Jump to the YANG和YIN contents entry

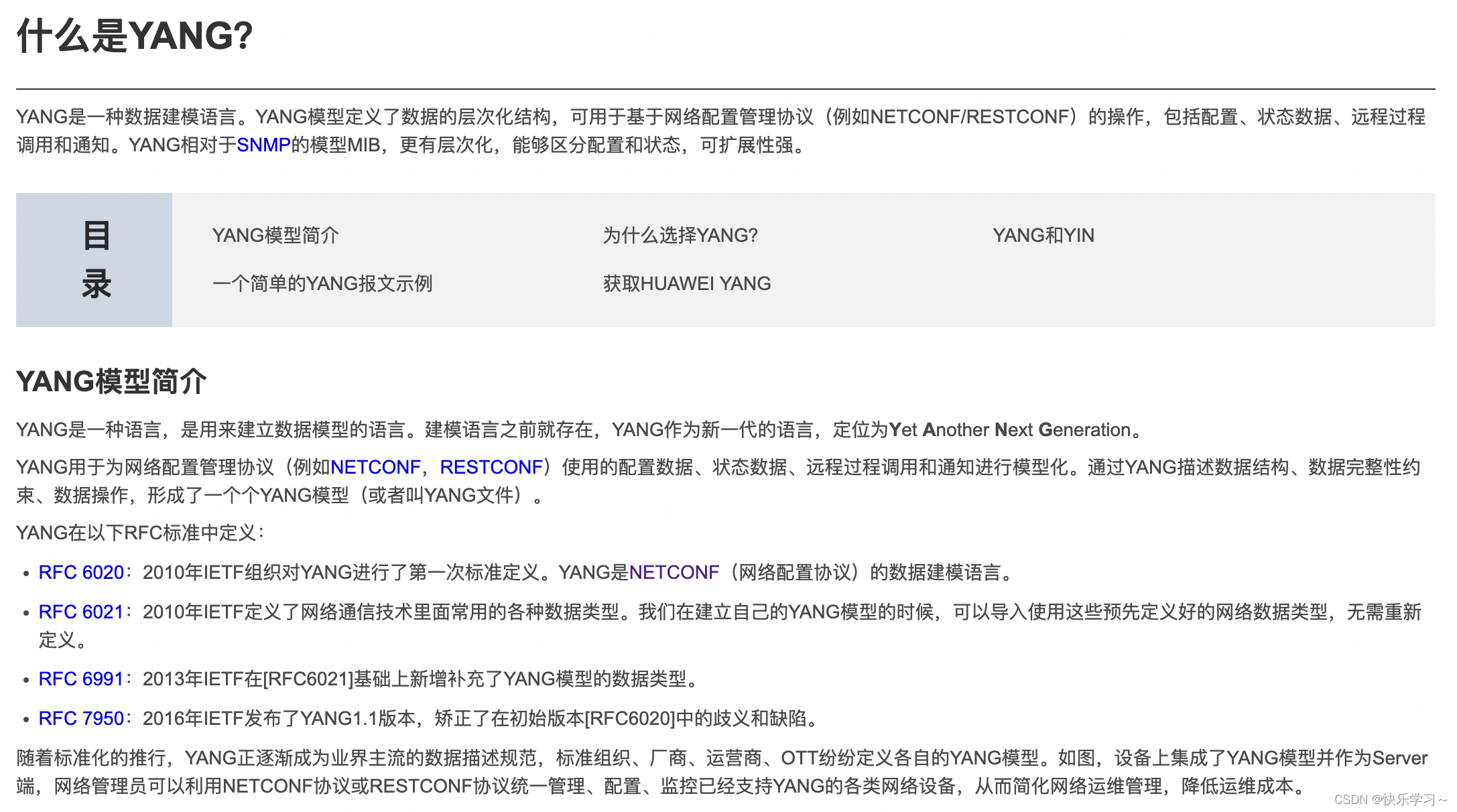point(1043,235)
